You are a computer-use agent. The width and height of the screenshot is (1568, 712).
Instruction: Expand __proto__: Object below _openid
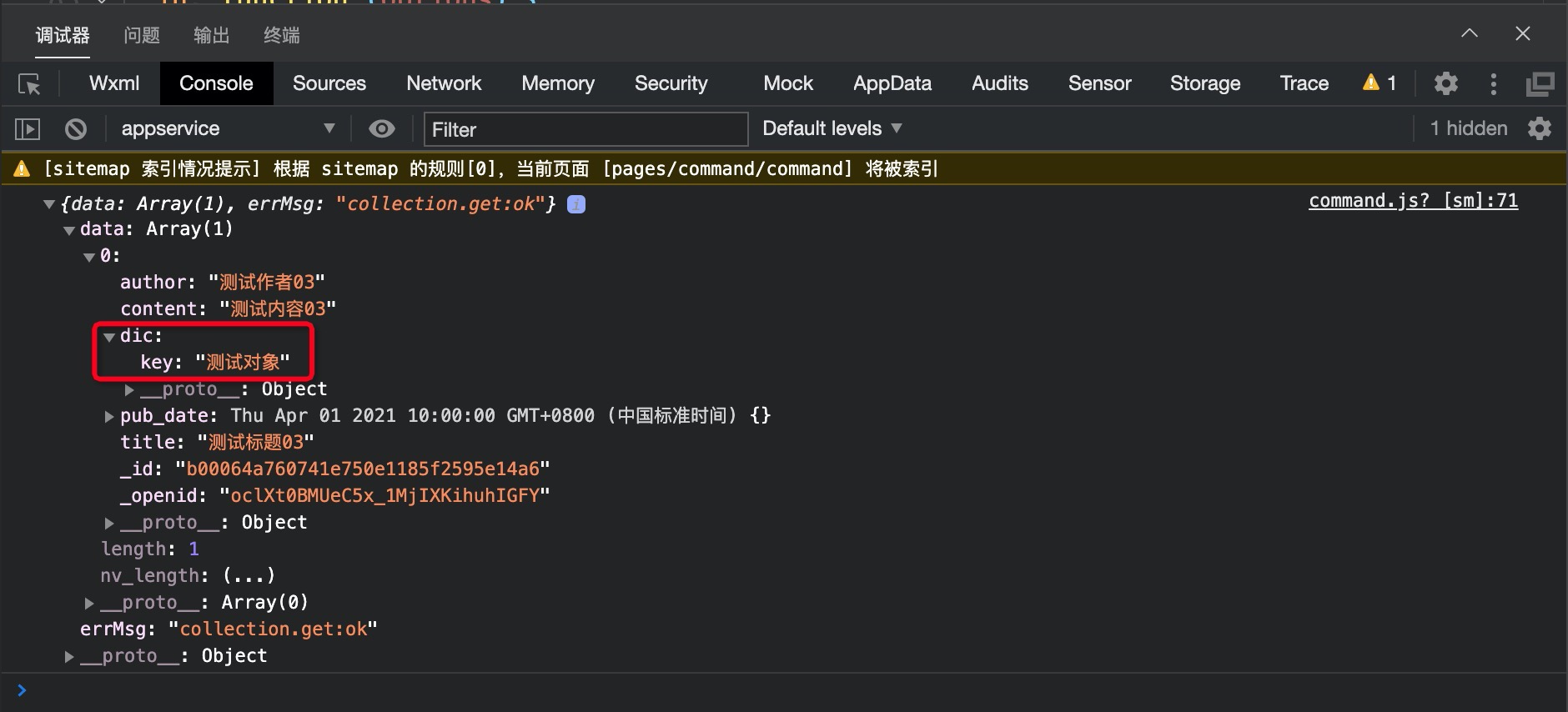[x=109, y=523]
